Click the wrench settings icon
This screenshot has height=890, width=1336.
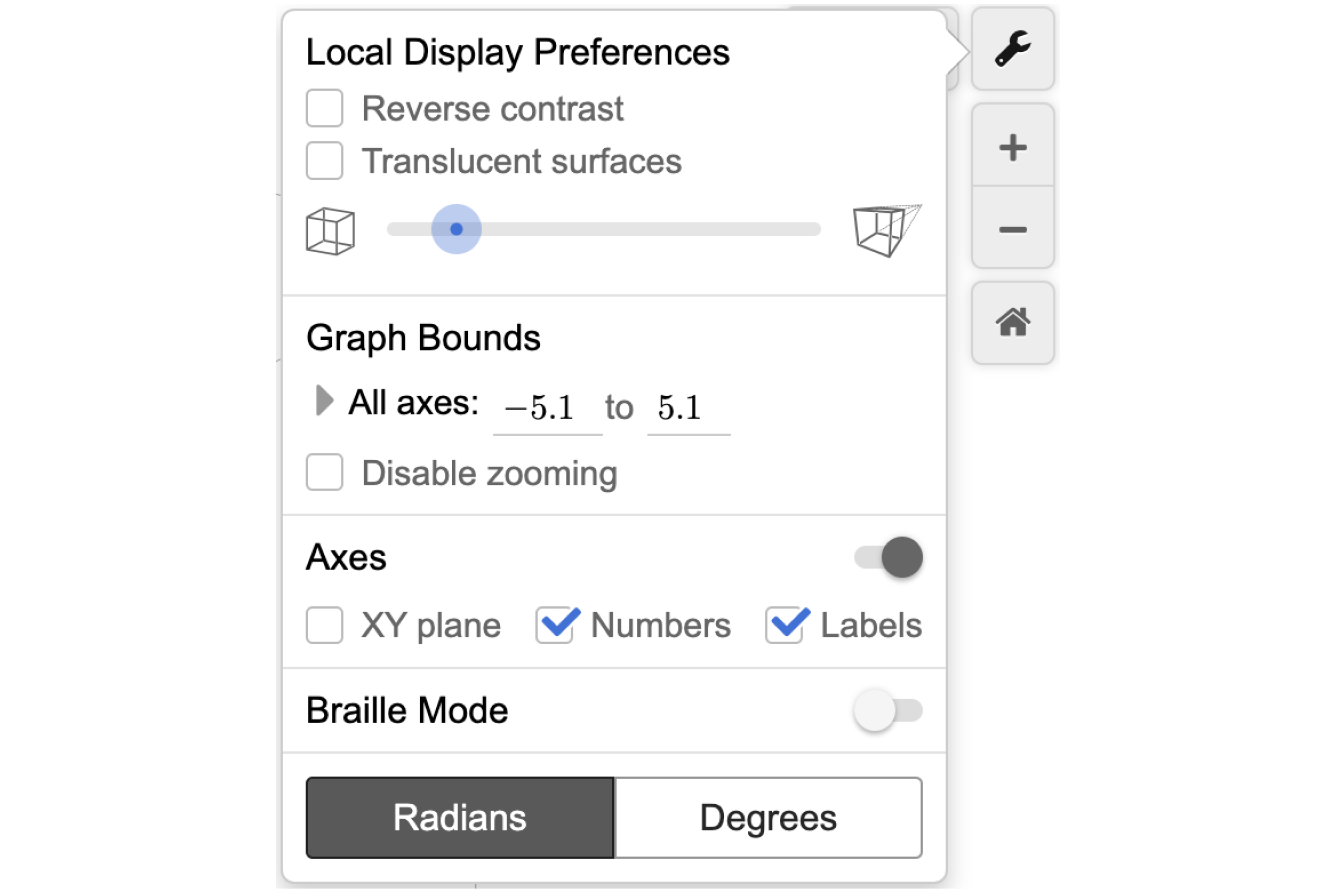(x=1012, y=49)
